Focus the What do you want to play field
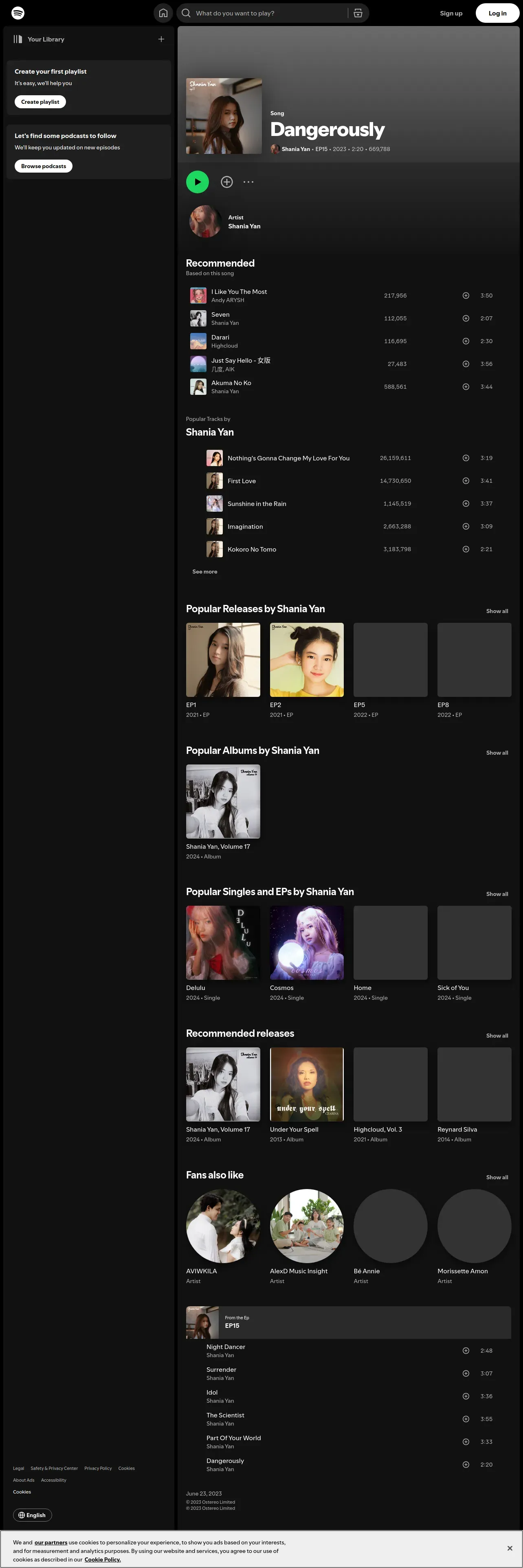This screenshot has height=1568, width=523. pos(270,13)
